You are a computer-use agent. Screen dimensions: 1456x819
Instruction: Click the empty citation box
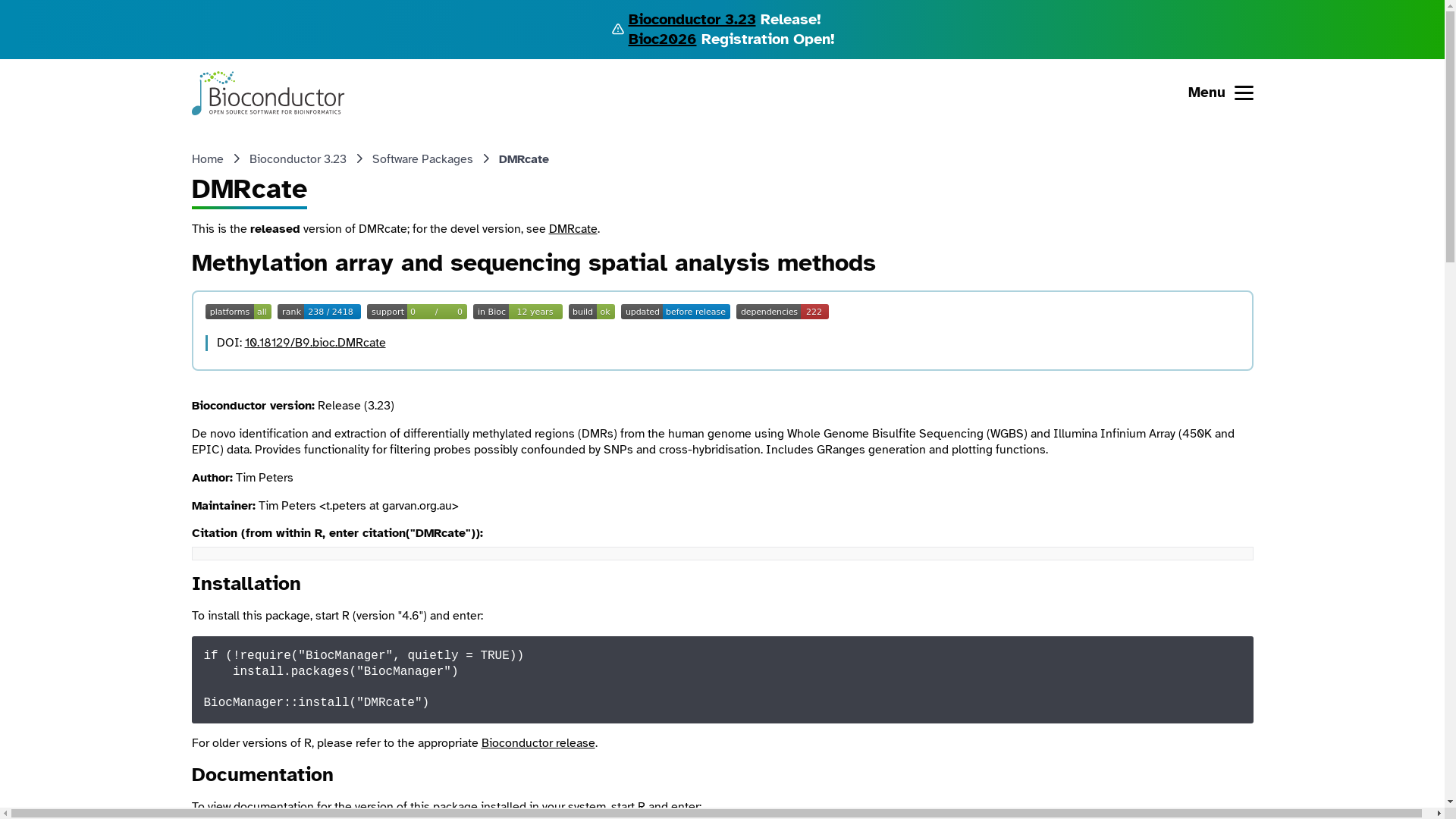pyautogui.click(x=722, y=554)
